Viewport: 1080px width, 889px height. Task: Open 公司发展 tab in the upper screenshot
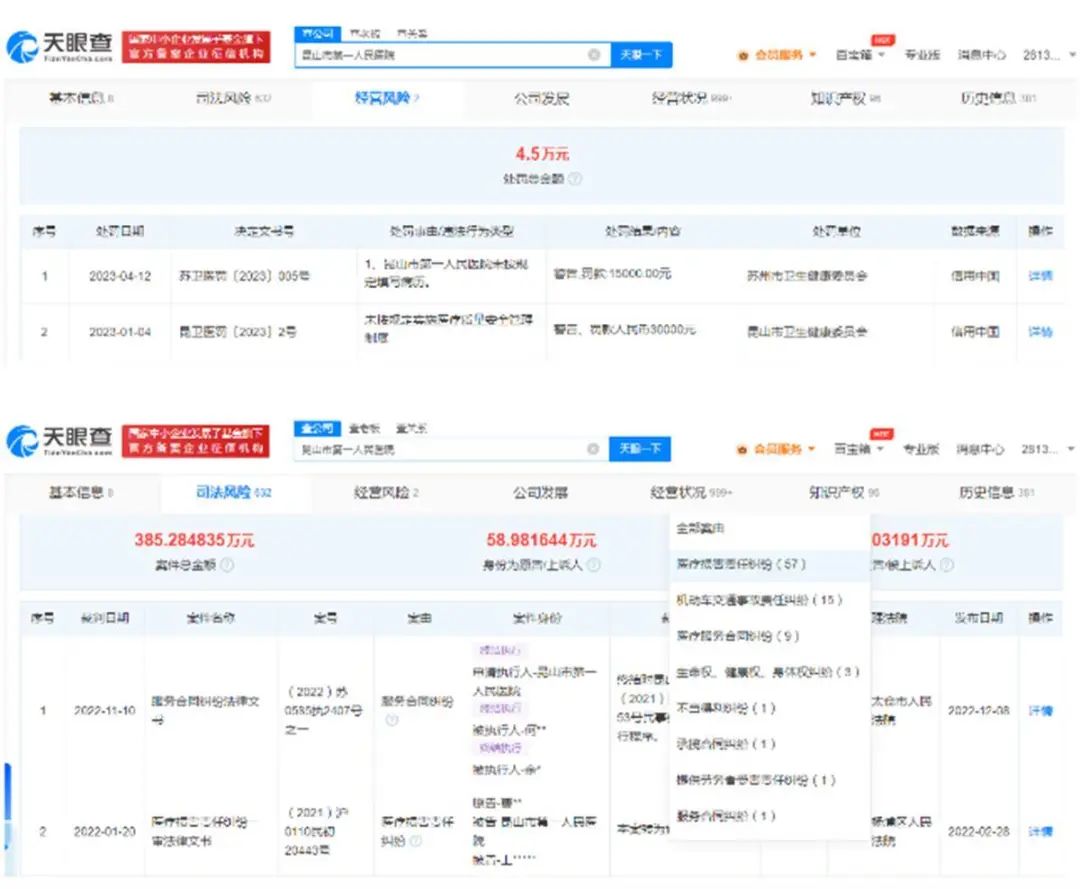click(541, 98)
